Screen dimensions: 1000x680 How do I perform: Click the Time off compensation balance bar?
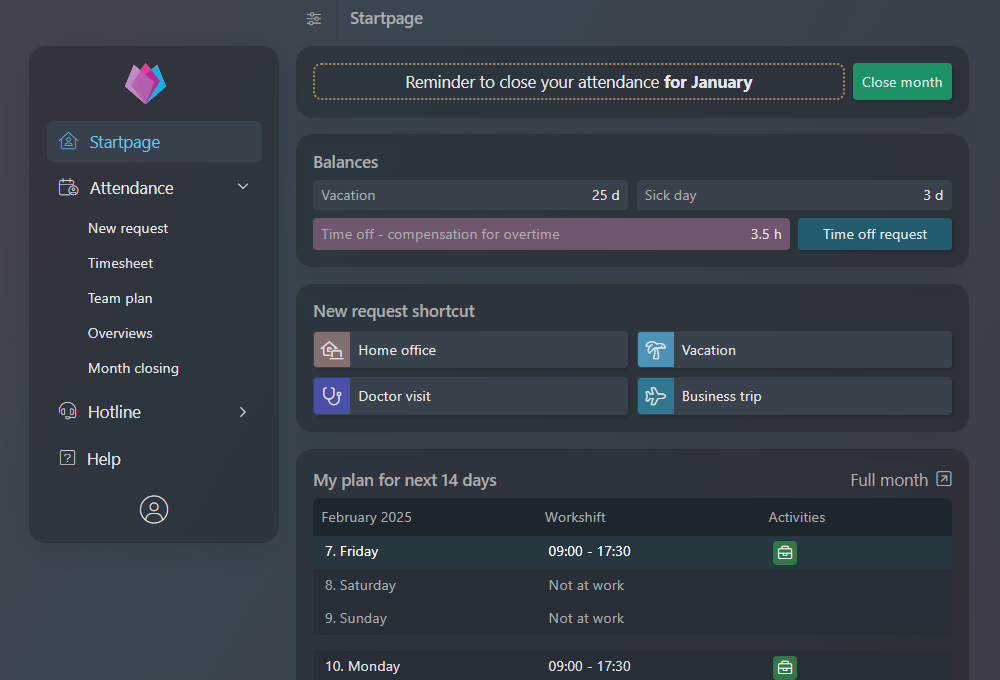coord(551,234)
